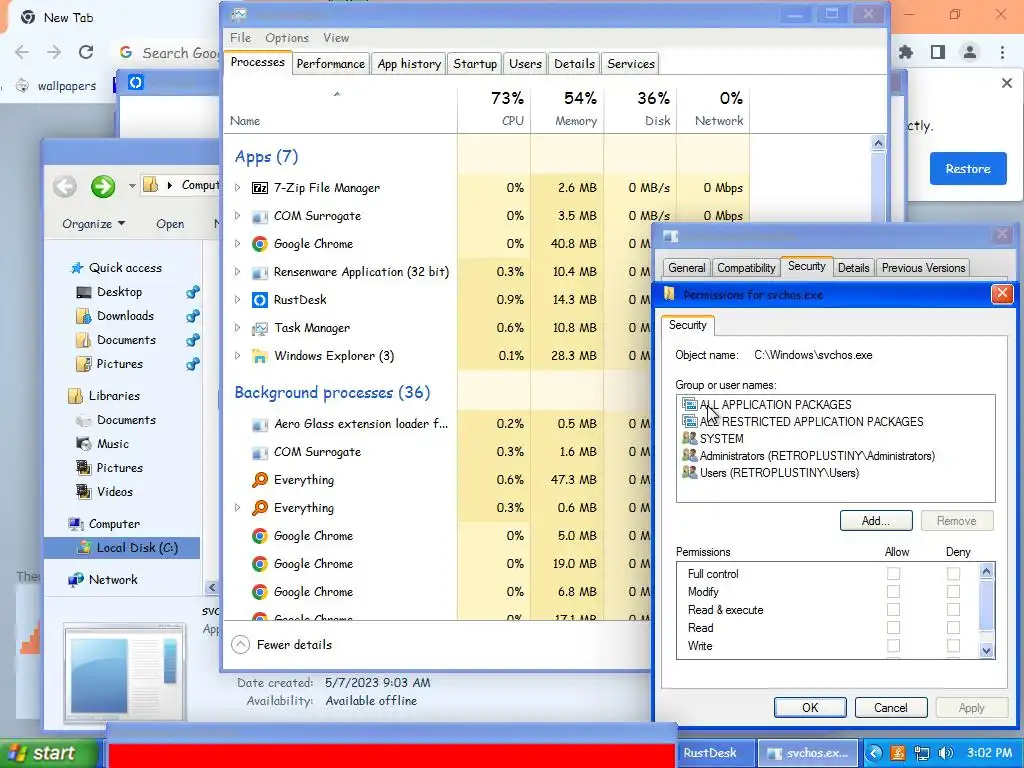Reload the Chrome page
Viewport: 1024px width, 768px height.
86,52
